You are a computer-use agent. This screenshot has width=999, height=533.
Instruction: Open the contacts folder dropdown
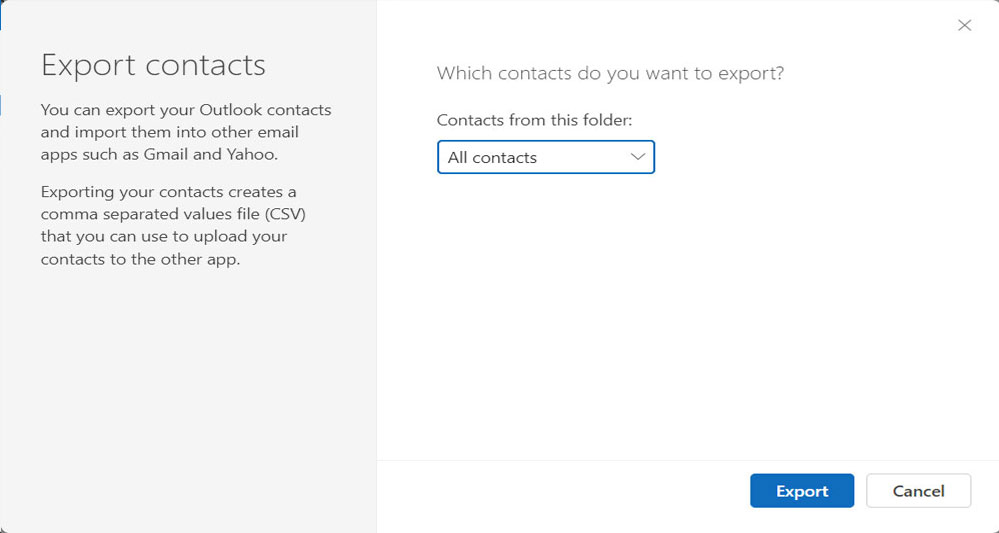(545, 158)
